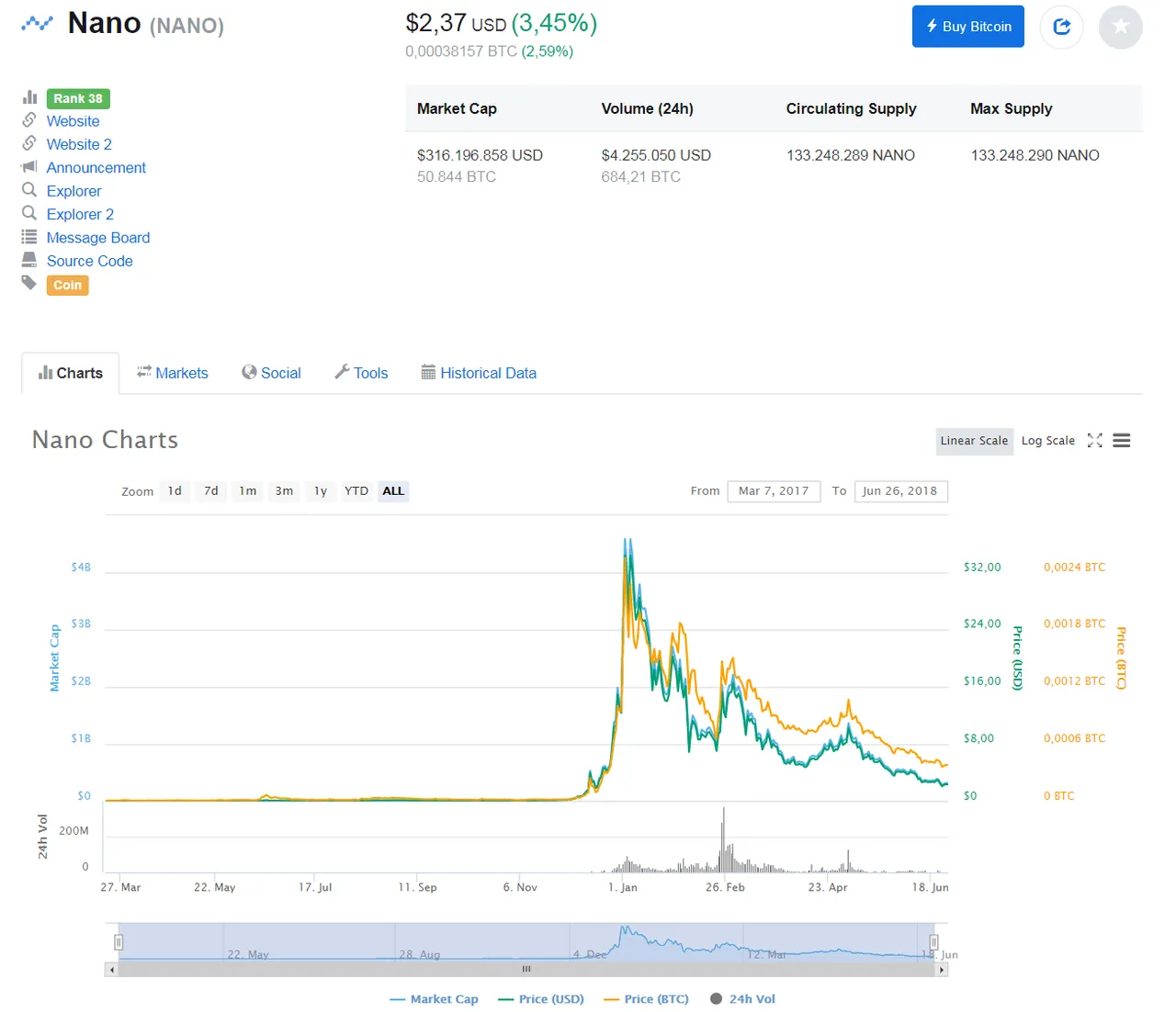Set chart zoom to 1m
Image resolution: width=1176 pixels, height=1012 pixels.
tap(248, 491)
